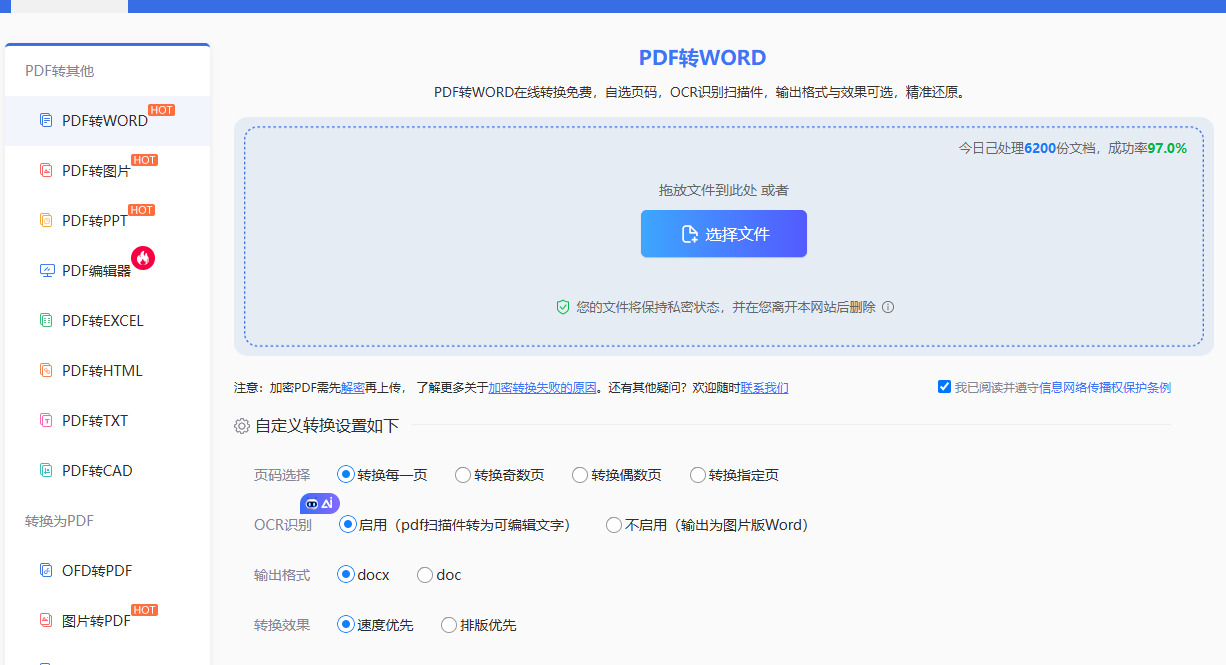Select the 转换每一页 radio option
The height and width of the screenshot is (665, 1226).
coord(347,475)
